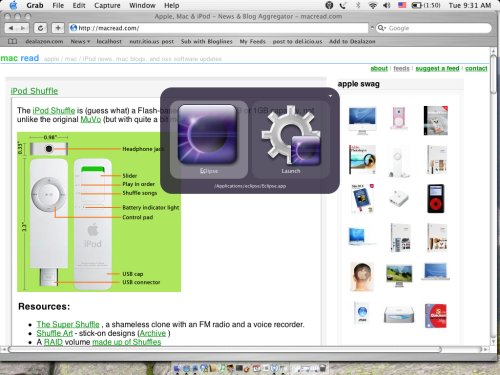This screenshot has width=500, height=375.
Task: Open the Quicksilver menu arrow
Action: [x=330, y=96]
